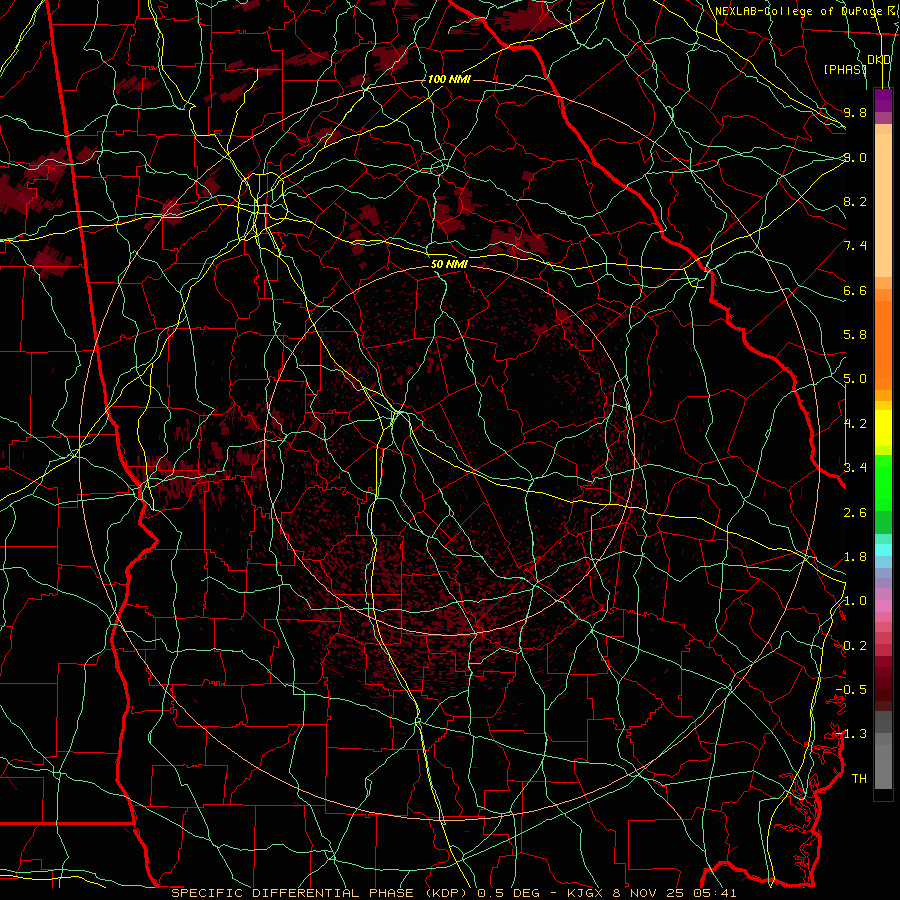Click the 7.4 value on the color scale

[855, 246]
